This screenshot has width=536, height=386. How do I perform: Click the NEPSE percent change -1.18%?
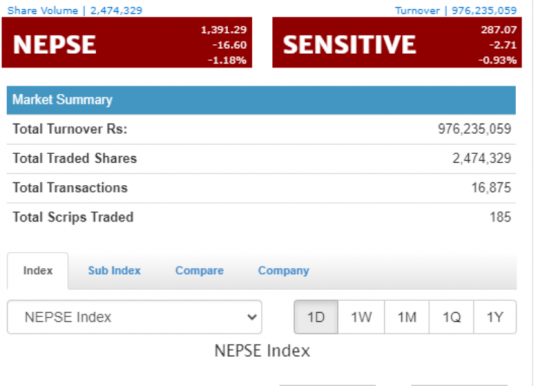(x=227, y=61)
